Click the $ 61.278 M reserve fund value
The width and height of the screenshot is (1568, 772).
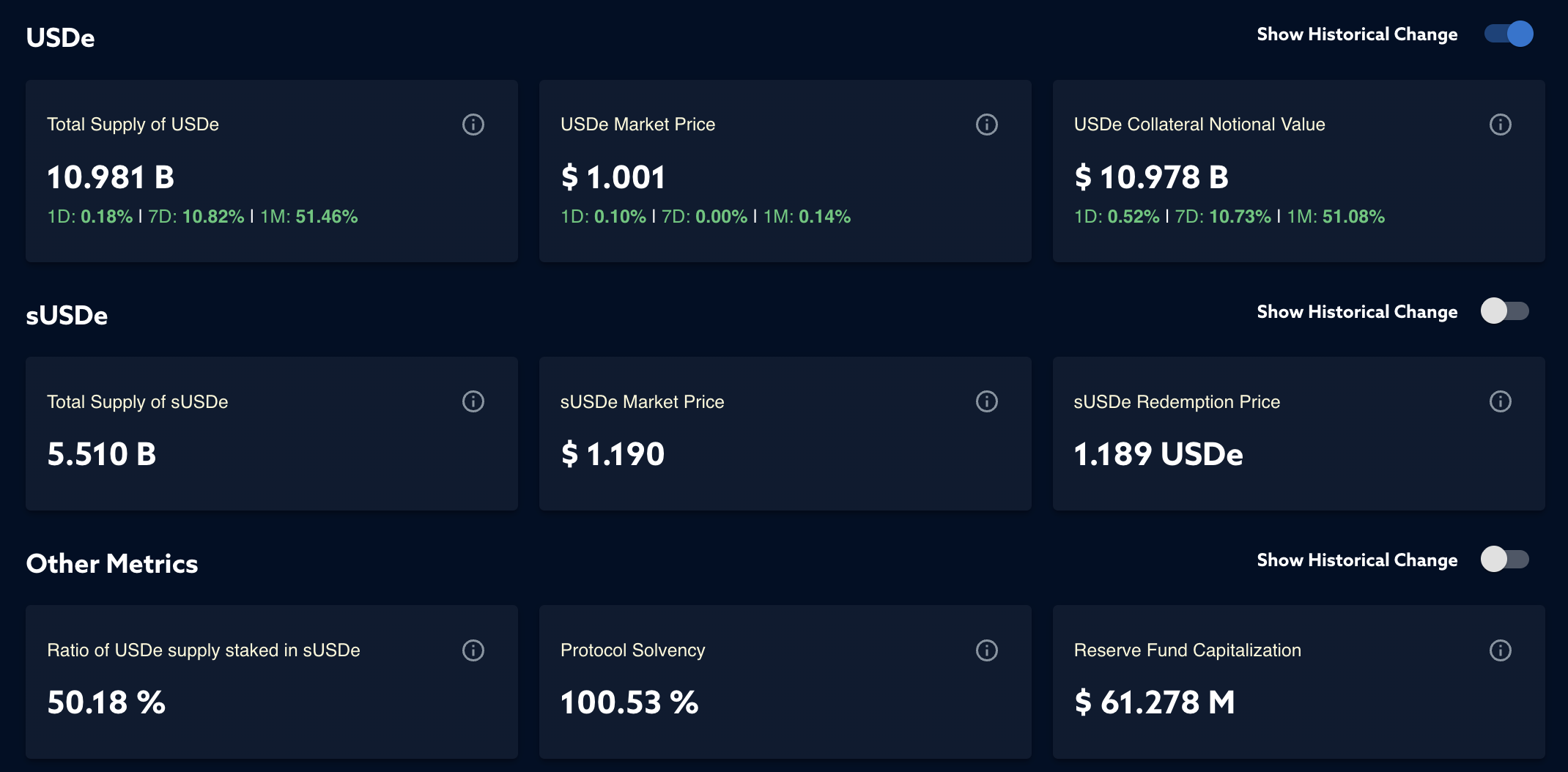[x=1155, y=702]
